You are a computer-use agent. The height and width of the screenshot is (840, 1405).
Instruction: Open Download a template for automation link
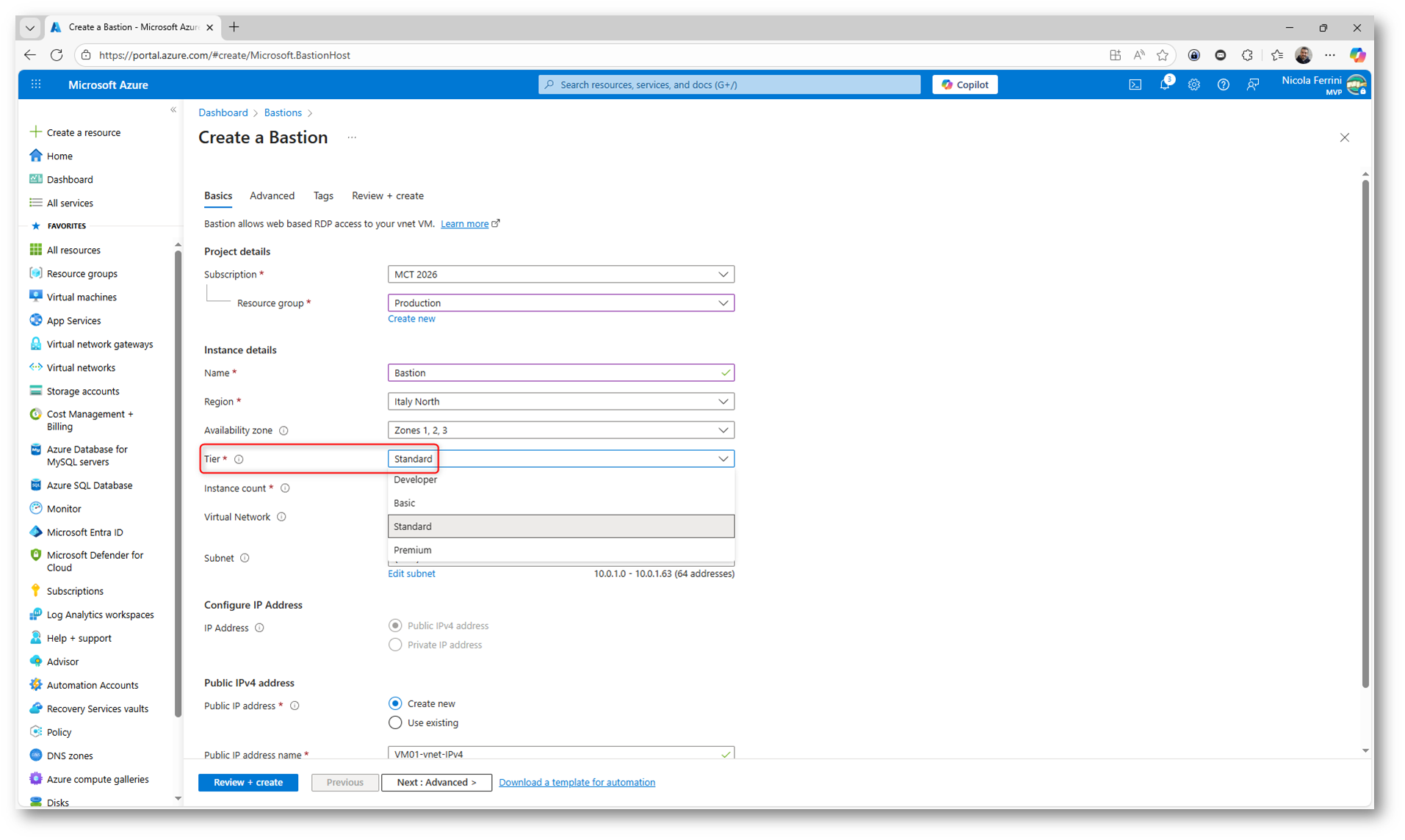coord(577,782)
